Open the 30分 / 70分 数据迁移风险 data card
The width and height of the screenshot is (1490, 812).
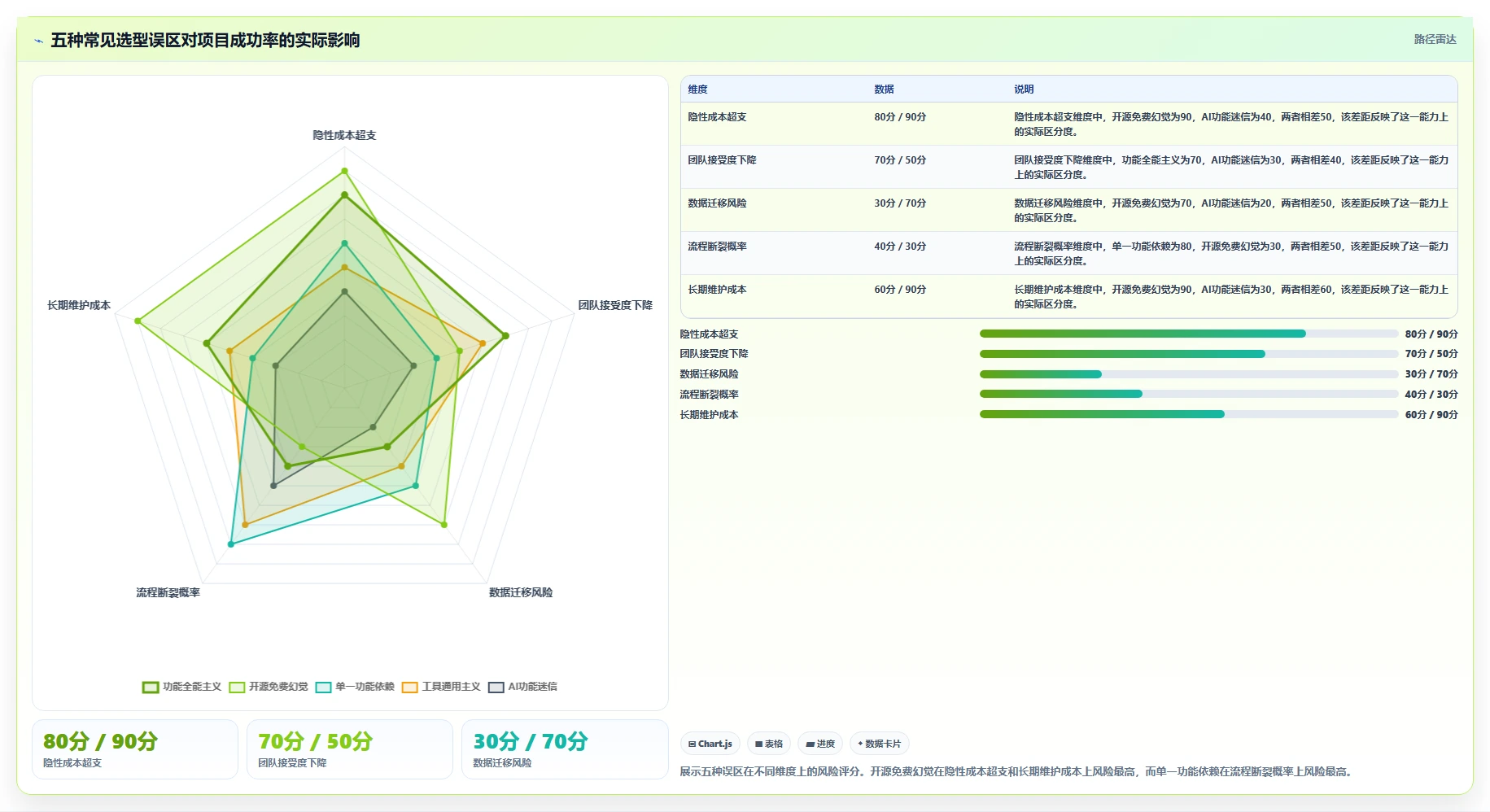pyautogui.click(x=565, y=749)
